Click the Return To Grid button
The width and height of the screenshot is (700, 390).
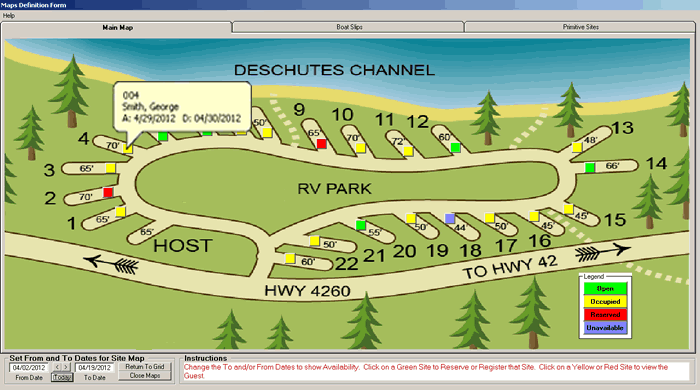click(x=145, y=367)
